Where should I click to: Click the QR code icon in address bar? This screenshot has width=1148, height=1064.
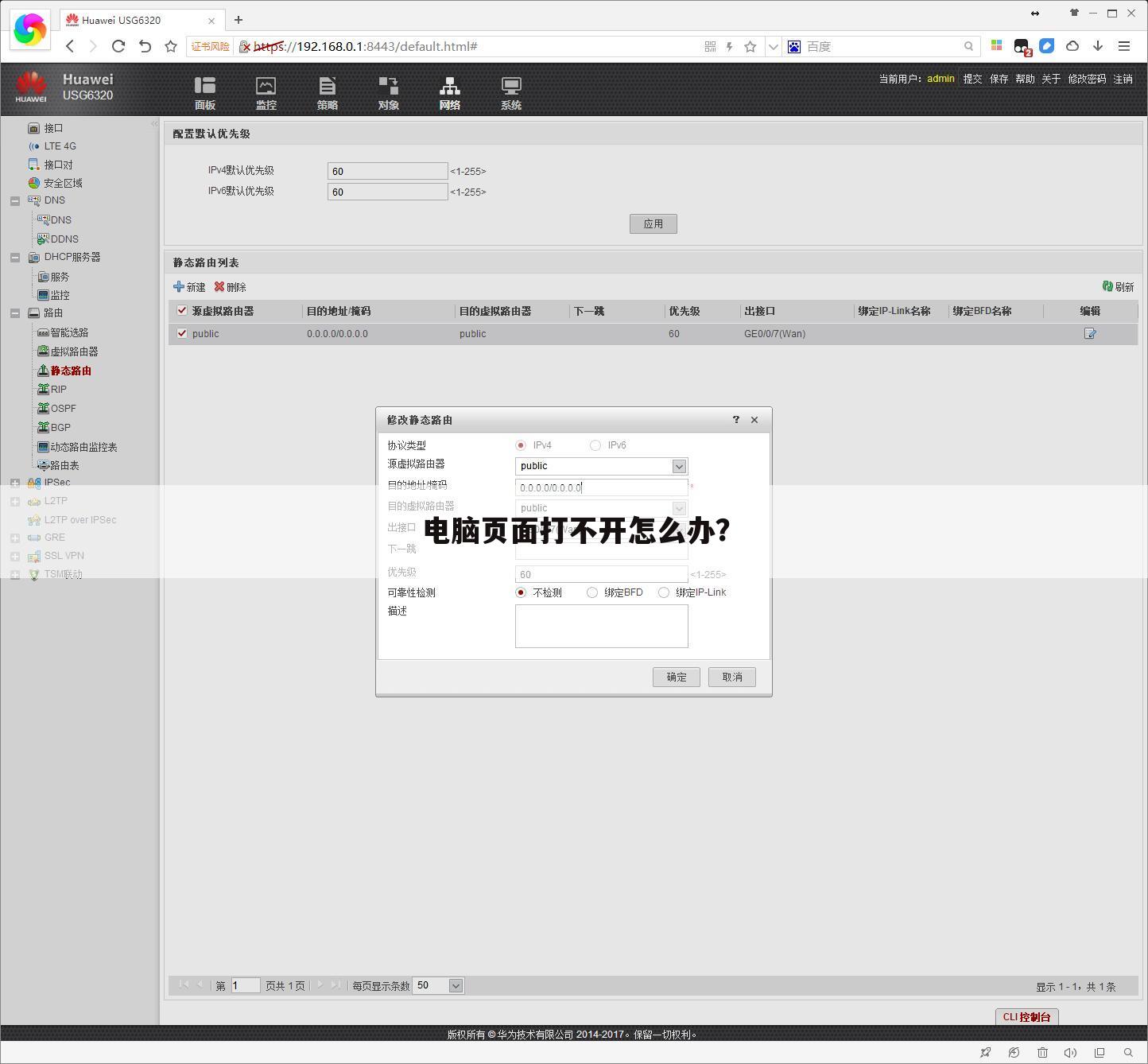[x=710, y=47]
